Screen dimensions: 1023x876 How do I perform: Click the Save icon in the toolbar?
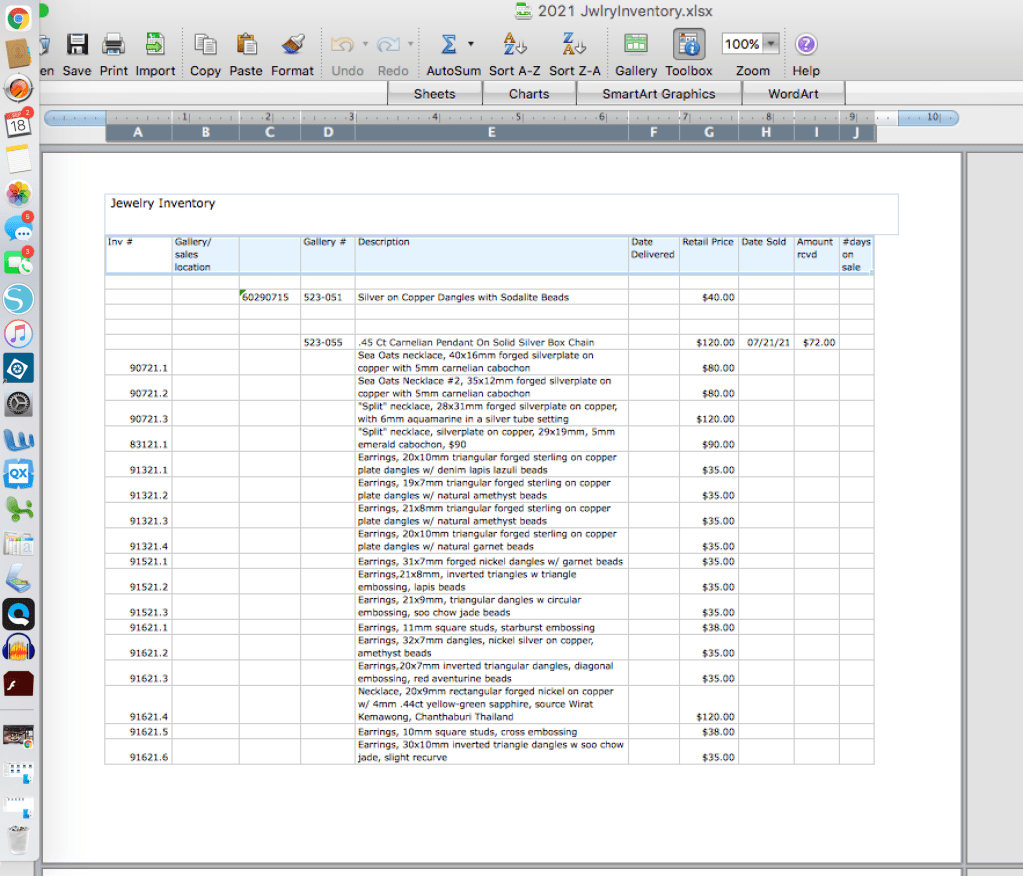pos(77,45)
